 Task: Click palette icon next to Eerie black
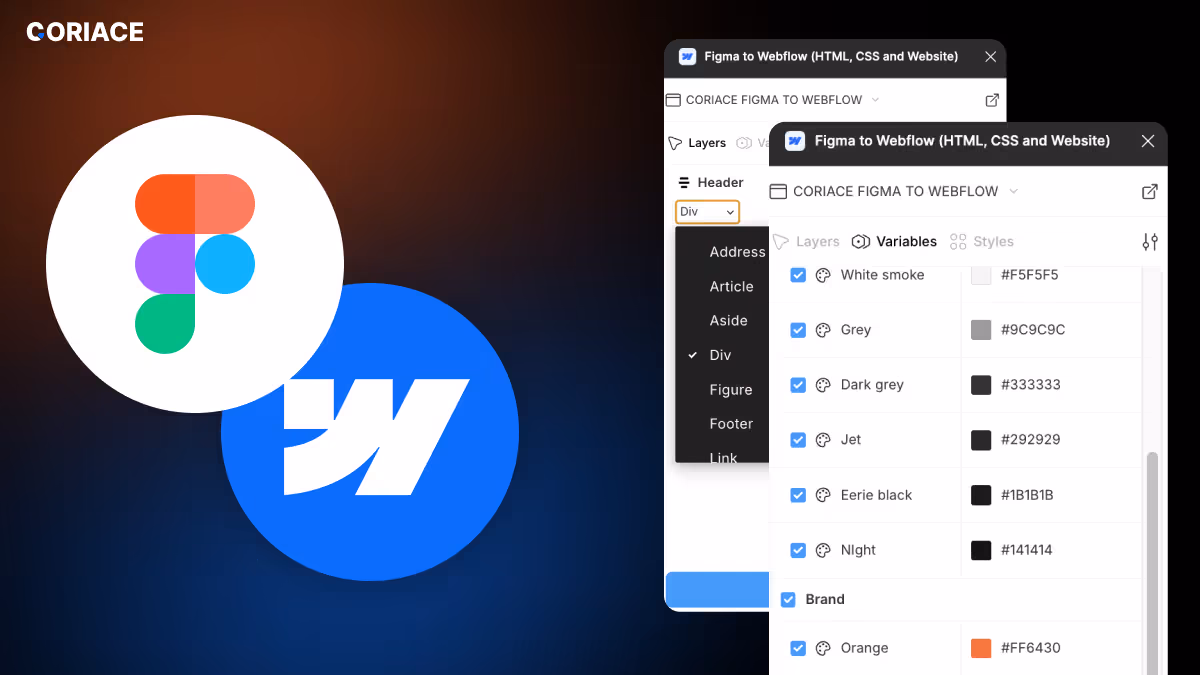coord(823,495)
